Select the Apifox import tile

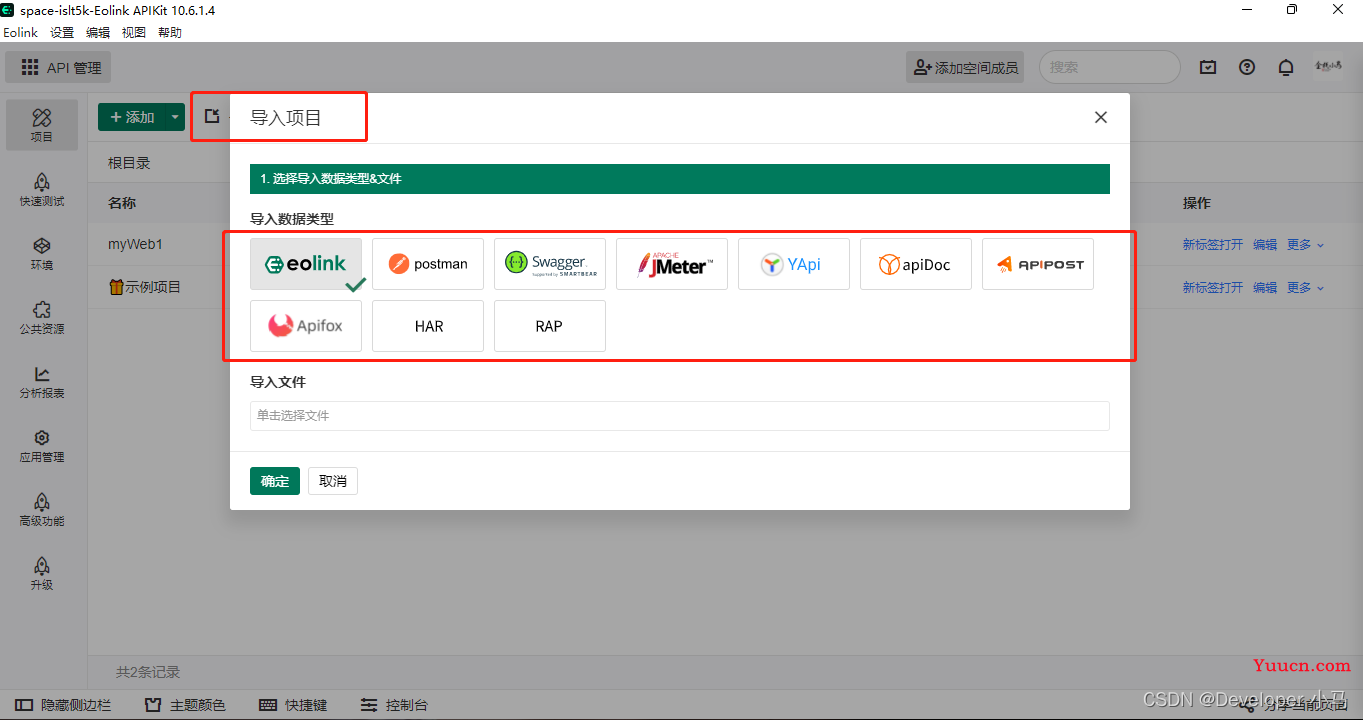point(306,326)
